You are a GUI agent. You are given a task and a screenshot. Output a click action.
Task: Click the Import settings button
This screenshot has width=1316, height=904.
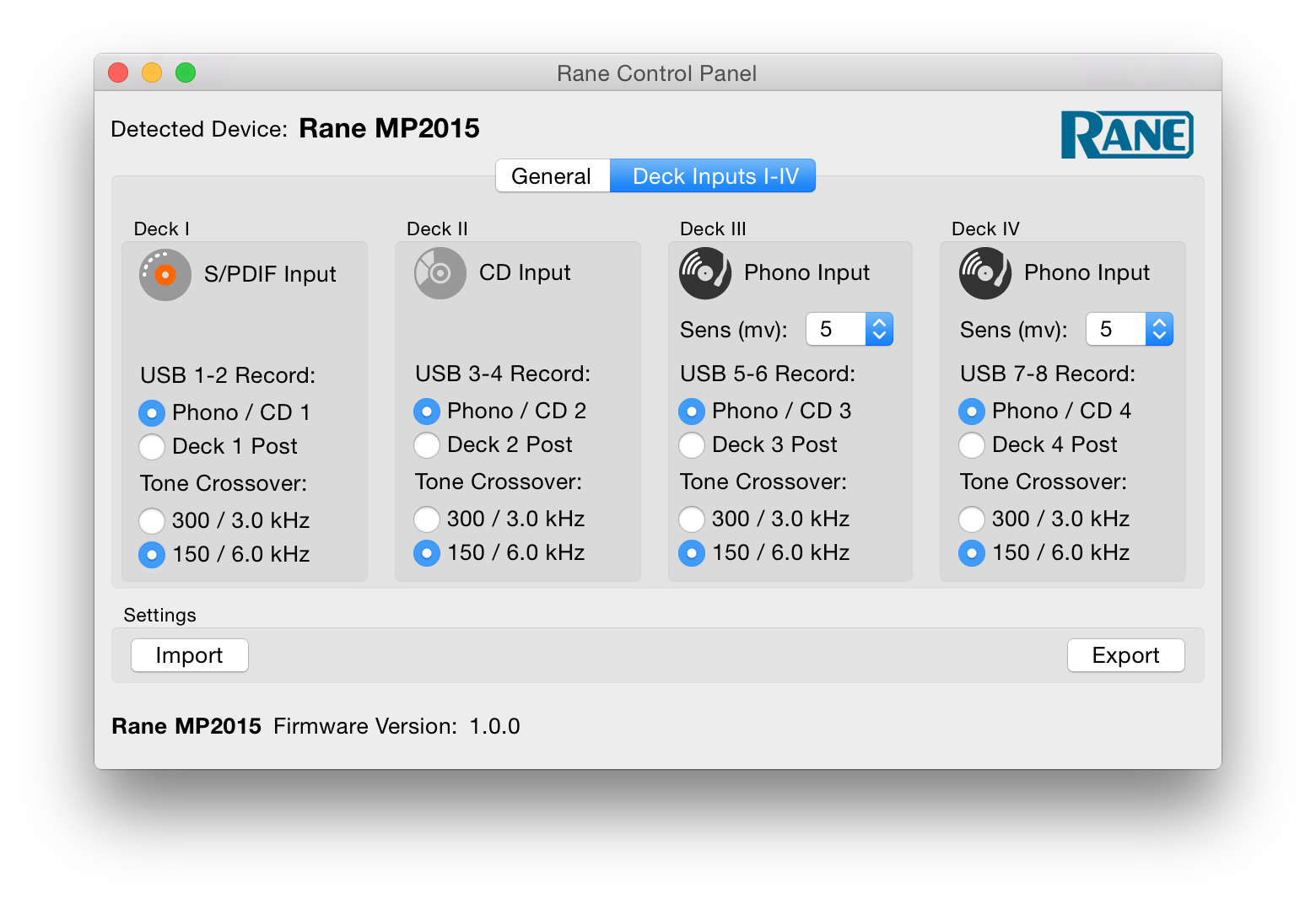[x=189, y=655]
